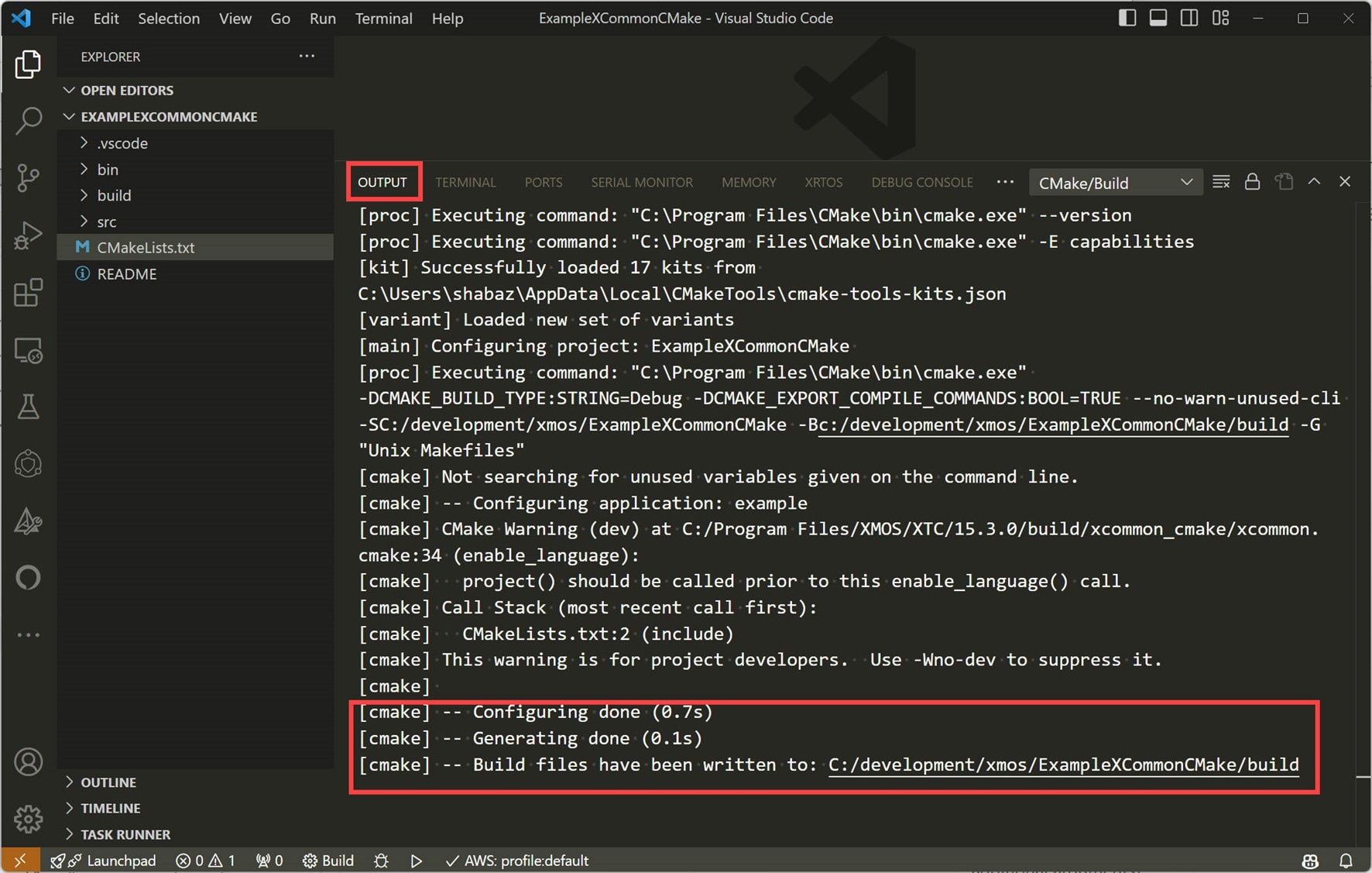Switch to the MEMORY tab

pyautogui.click(x=749, y=183)
